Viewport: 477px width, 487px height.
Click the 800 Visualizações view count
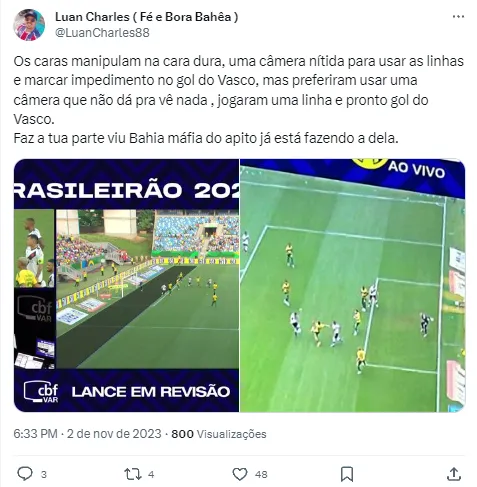[219, 434]
